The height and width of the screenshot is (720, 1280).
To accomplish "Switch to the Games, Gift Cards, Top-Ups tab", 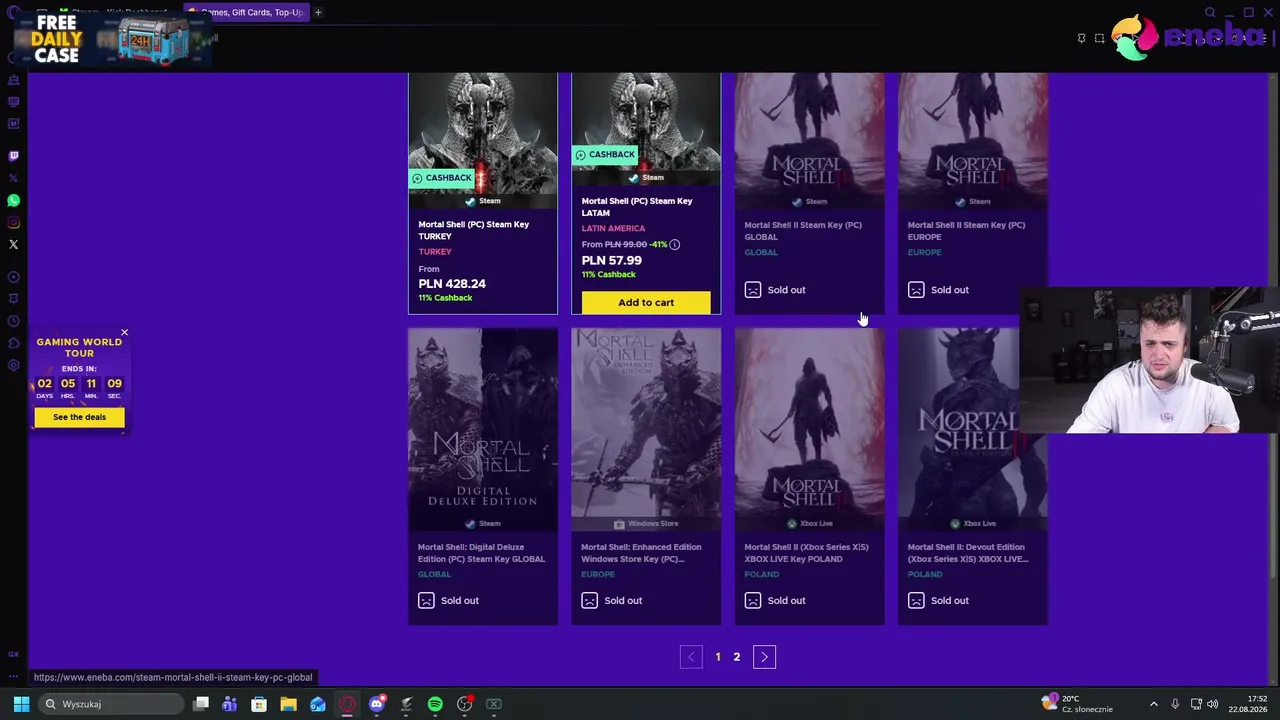I will click(246, 12).
